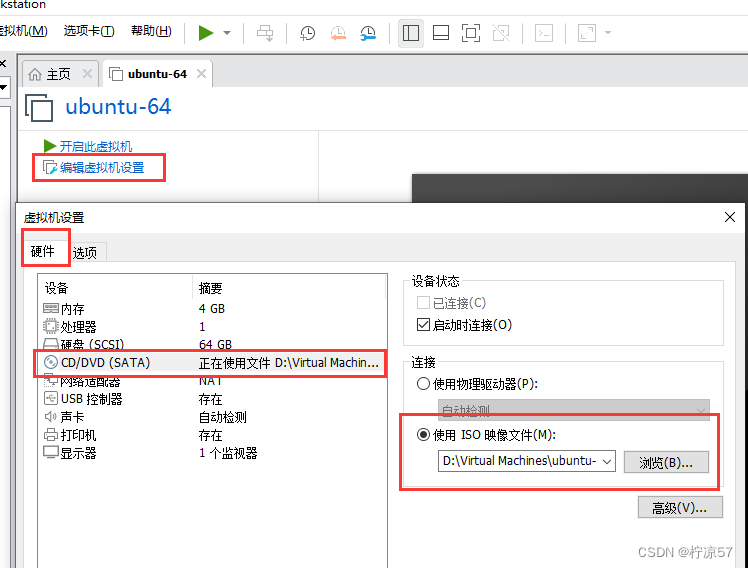This screenshot has height=568, width=748.
Task: Click the CPU icon for 处理器
Action: pos(51,326)
